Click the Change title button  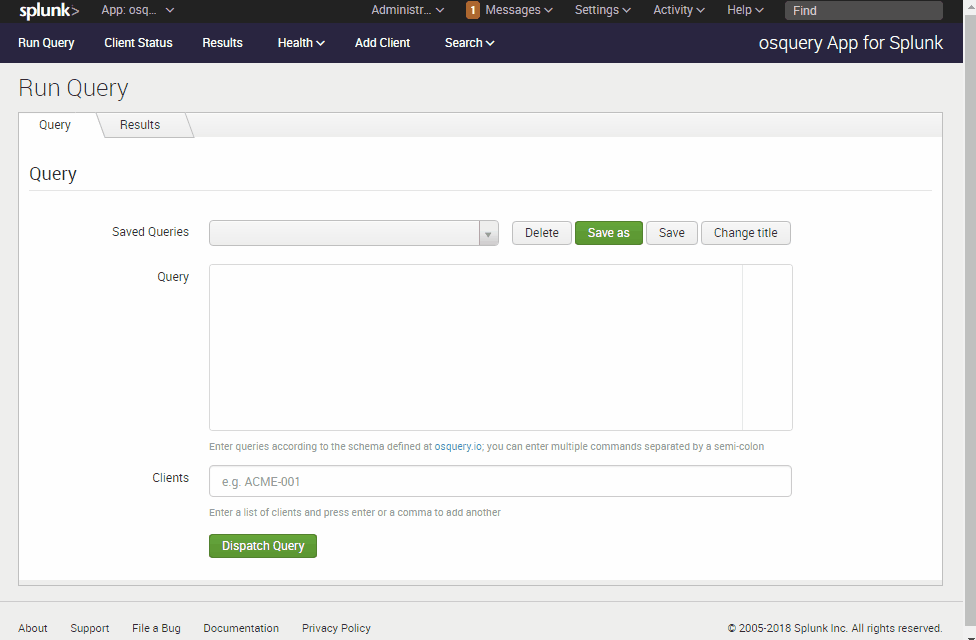746,233
